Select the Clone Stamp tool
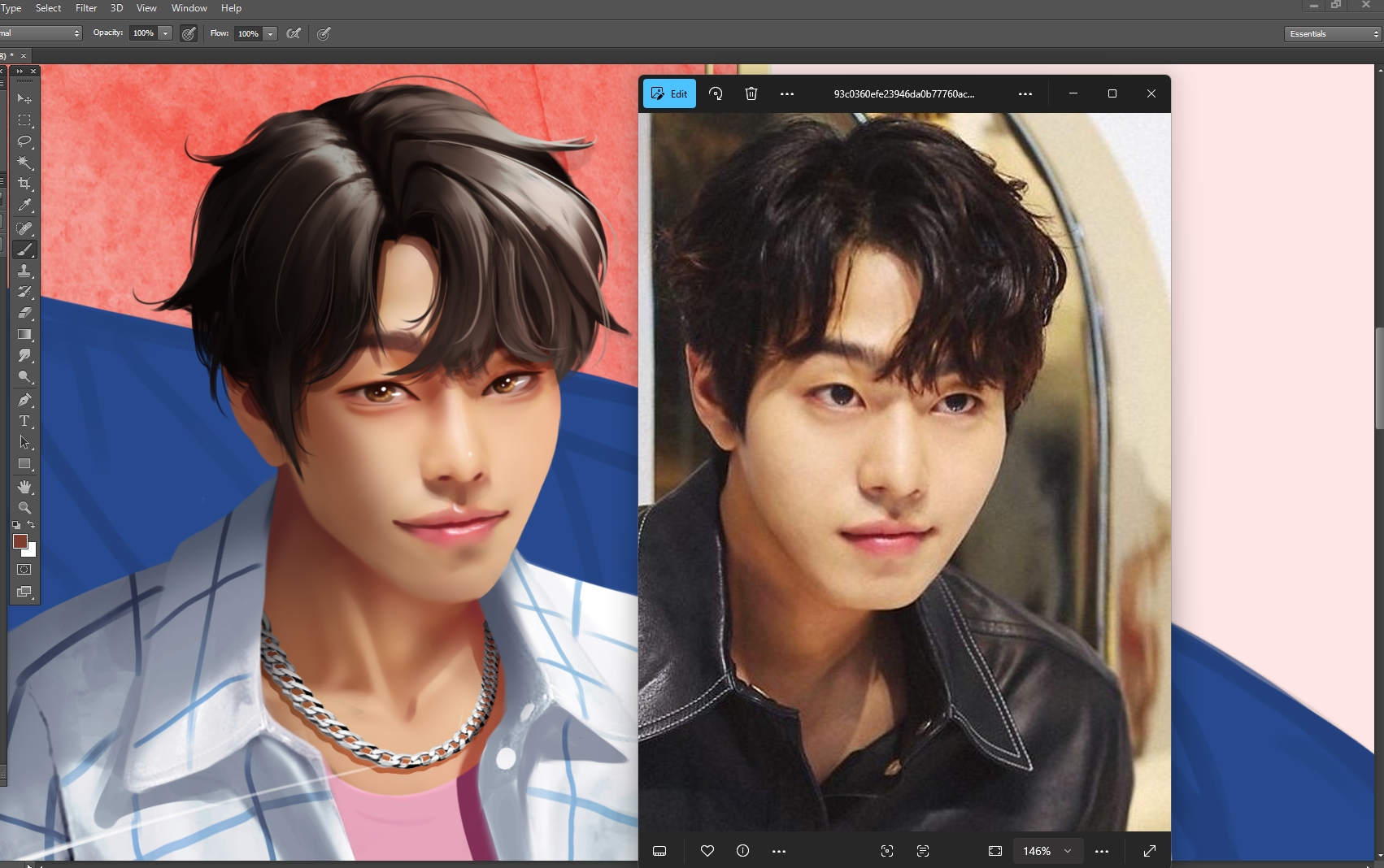This screenshot has height=868, width=1384. tap(24, 271)
